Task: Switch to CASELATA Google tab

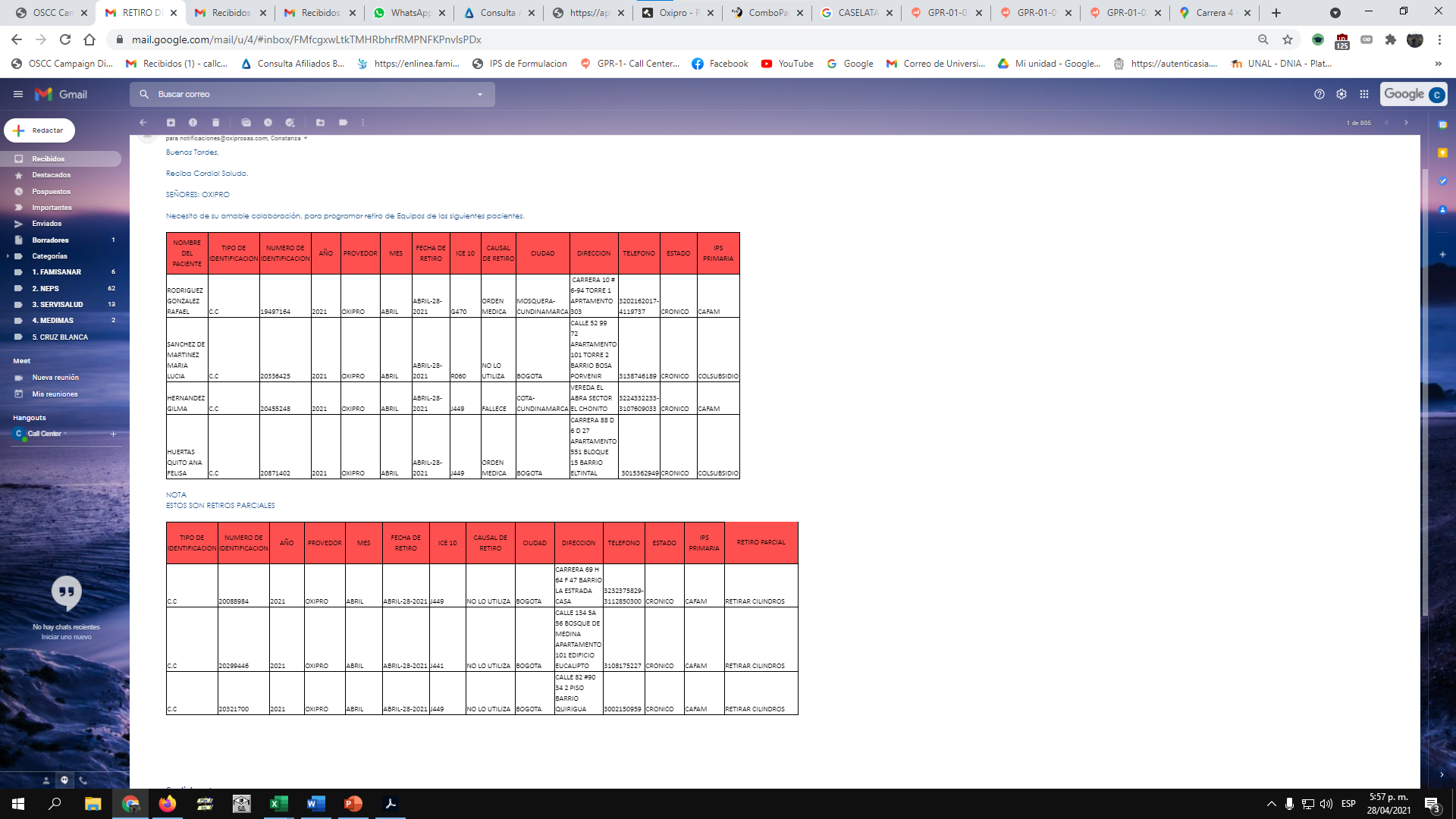Action: coord(857,13)
